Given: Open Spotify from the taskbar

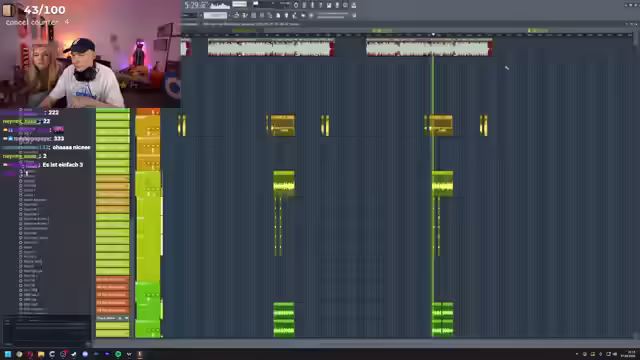Looking at the screenshot, I should (x=118, y=354).
